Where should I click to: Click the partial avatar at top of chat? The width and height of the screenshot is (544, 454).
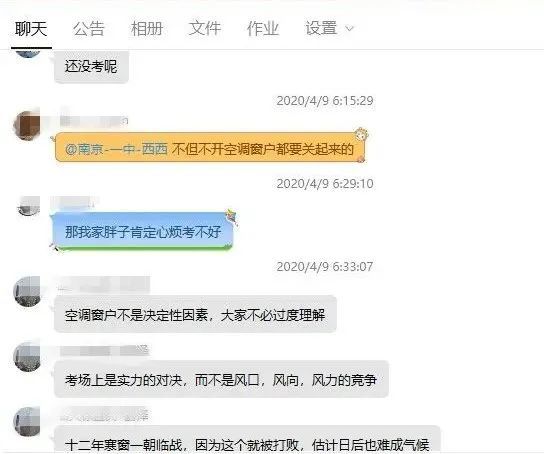tap(28, 53)
